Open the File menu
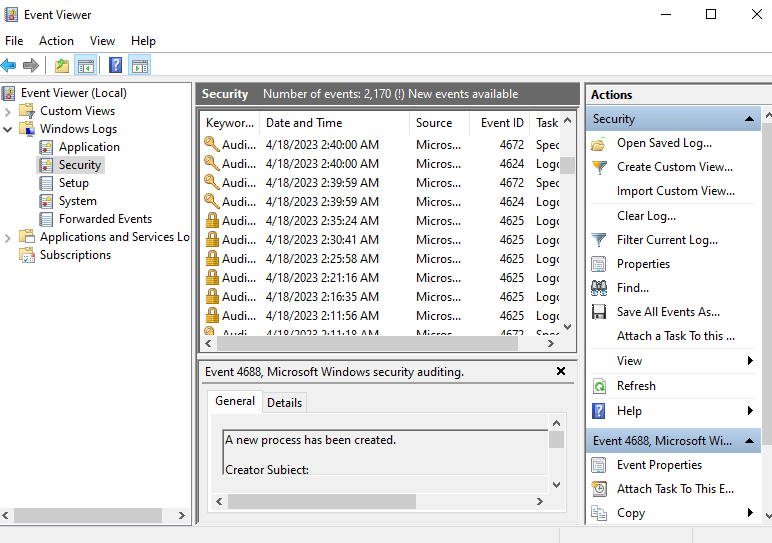This screenshot has width=772, height=543. pos(14,41)
